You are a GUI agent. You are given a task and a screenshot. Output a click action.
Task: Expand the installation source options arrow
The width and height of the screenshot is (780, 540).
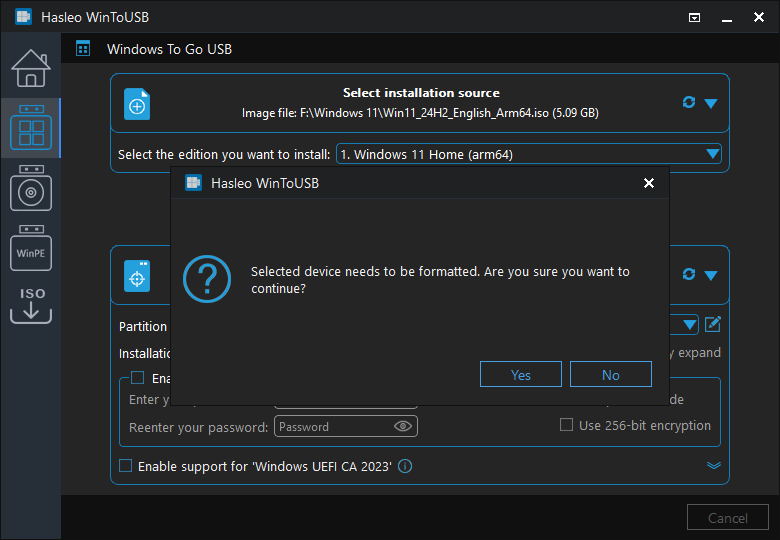(x=711, y=103)
